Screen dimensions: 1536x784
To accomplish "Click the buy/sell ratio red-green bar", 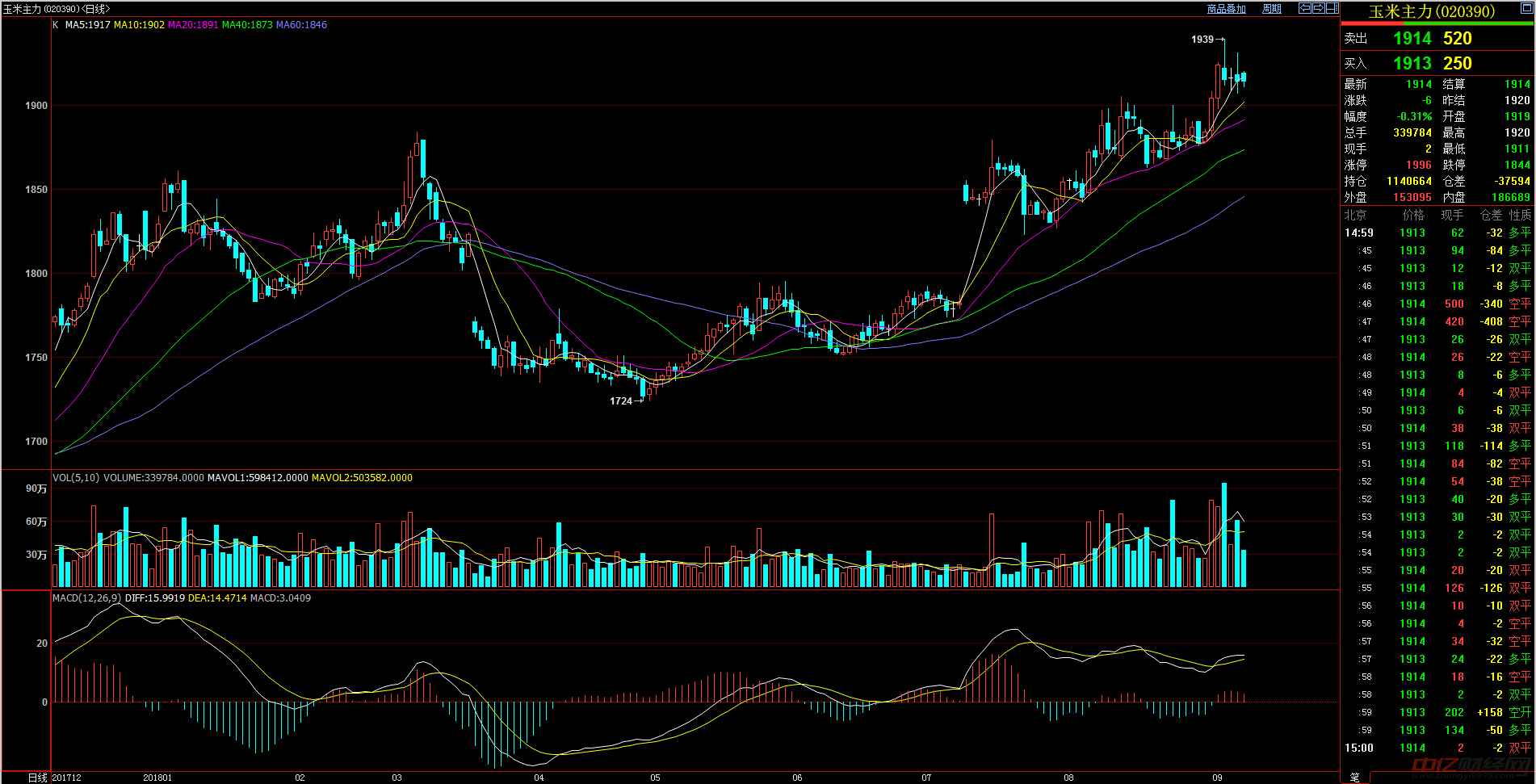I will pos(1437,23).
